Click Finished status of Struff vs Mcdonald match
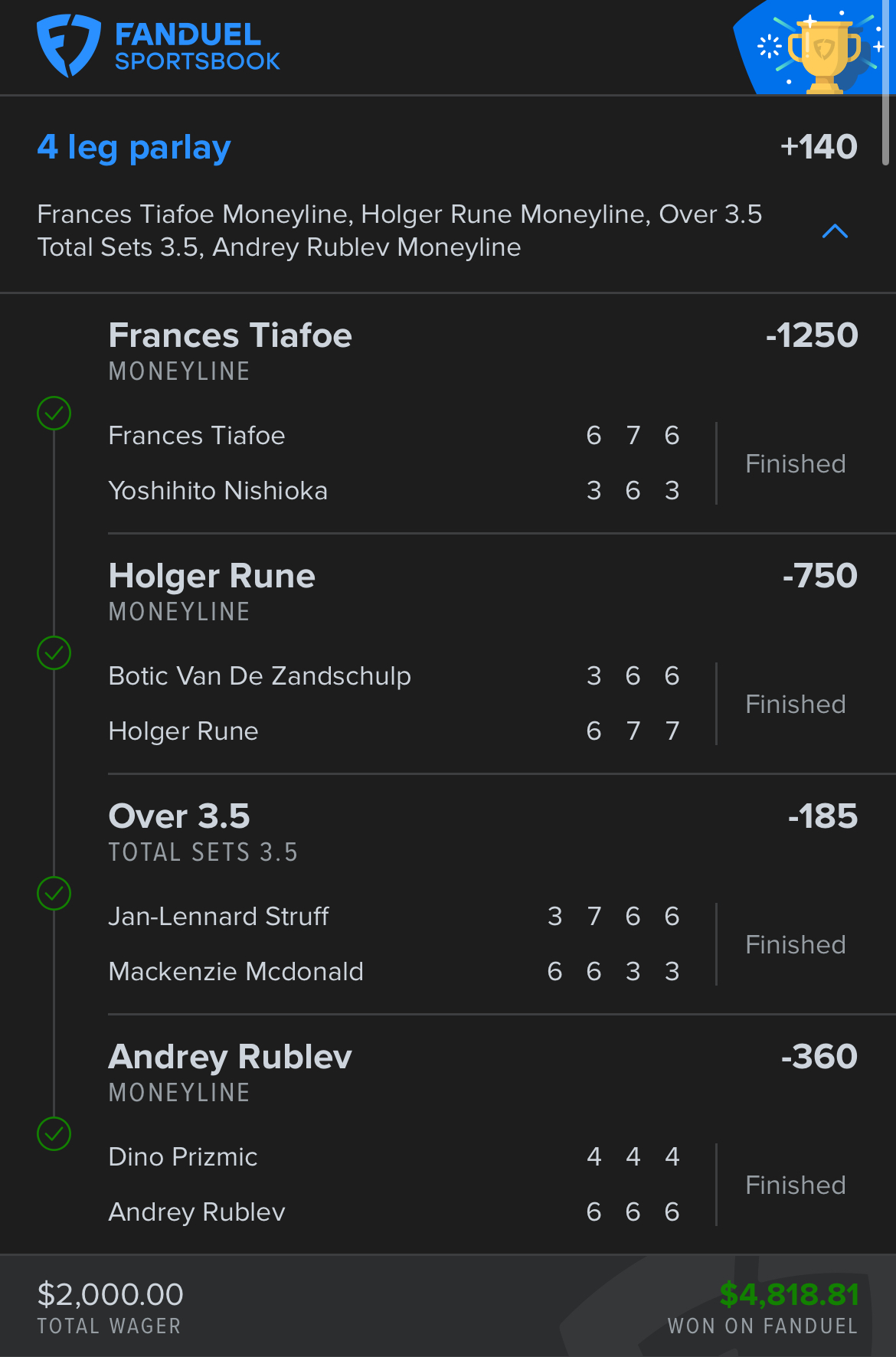Screen dimensions: 896x1357 click(796, 945)
